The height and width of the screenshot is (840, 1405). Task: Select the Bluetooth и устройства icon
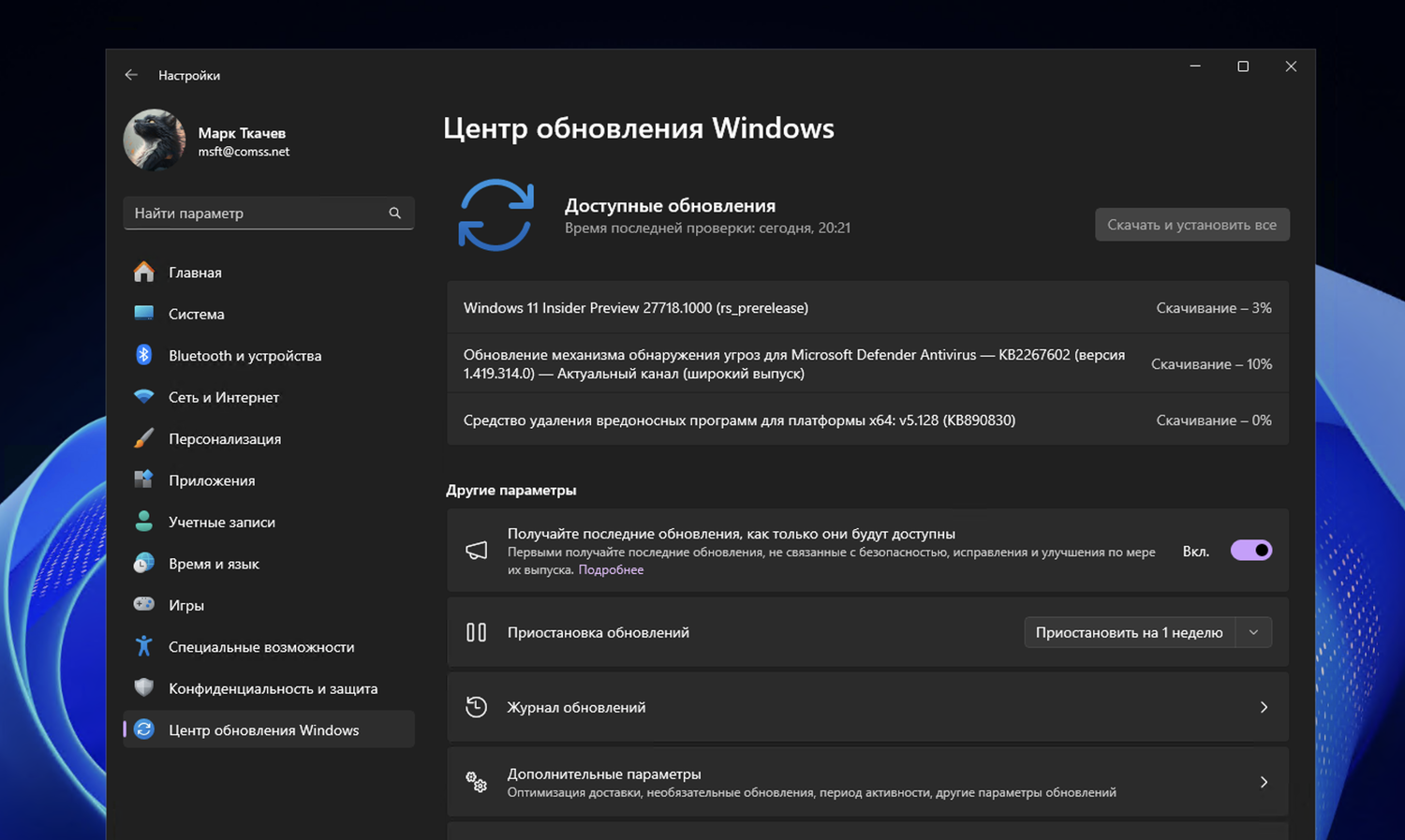[x=144, y=355]
